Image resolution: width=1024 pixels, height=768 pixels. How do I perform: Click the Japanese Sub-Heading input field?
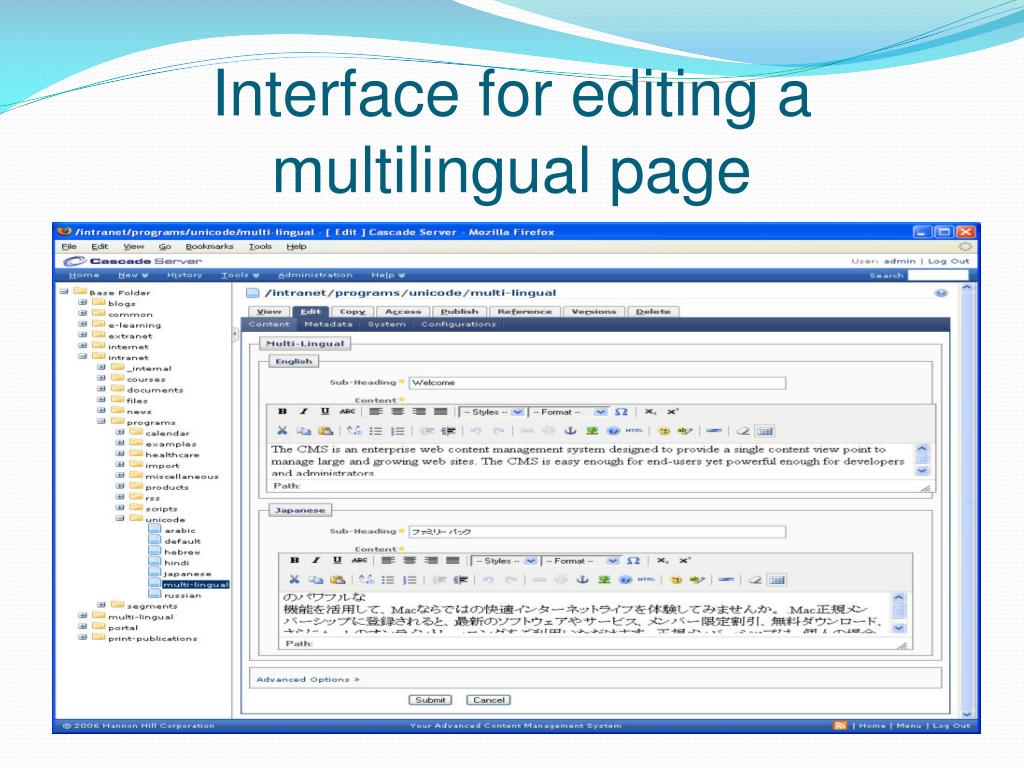coord(597,532)
